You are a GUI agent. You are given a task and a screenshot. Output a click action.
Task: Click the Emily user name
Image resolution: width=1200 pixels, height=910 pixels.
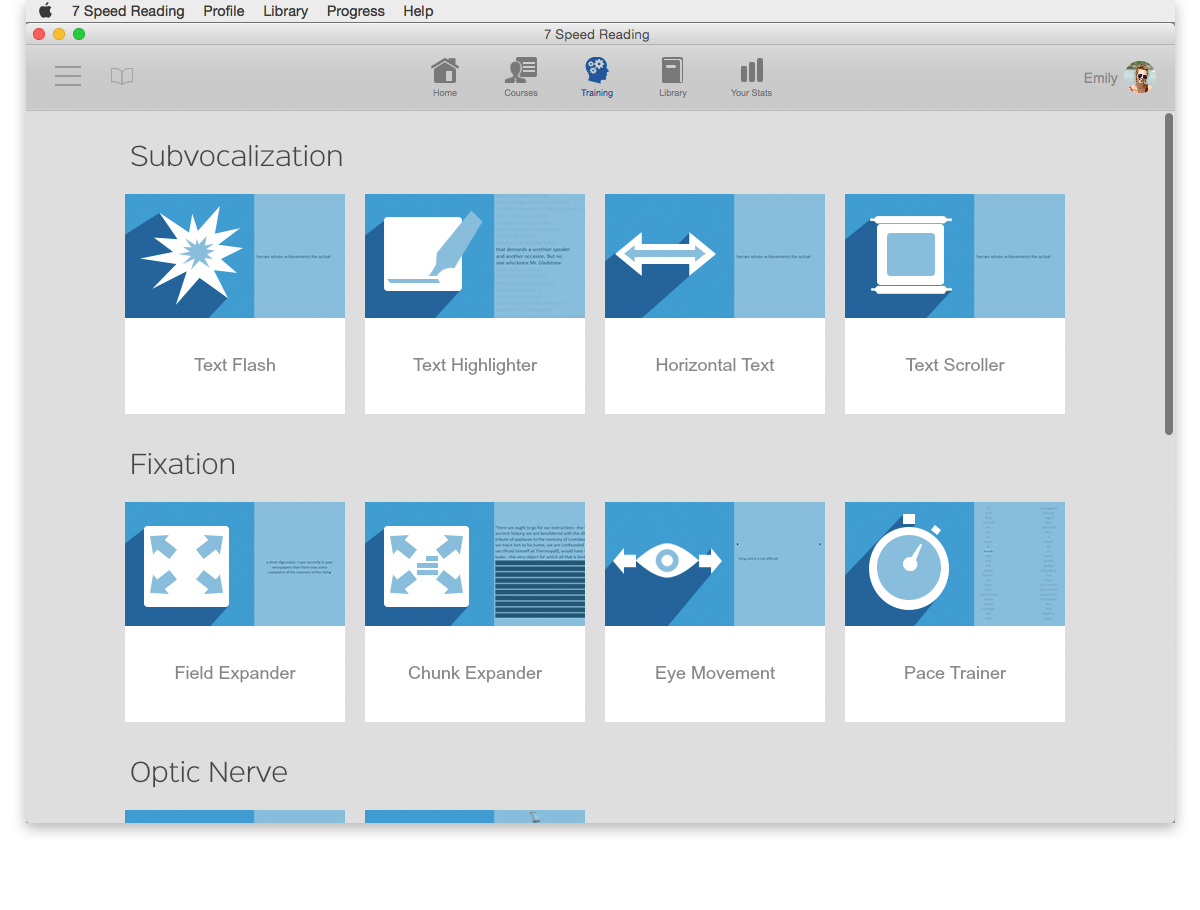(1100, 78)
